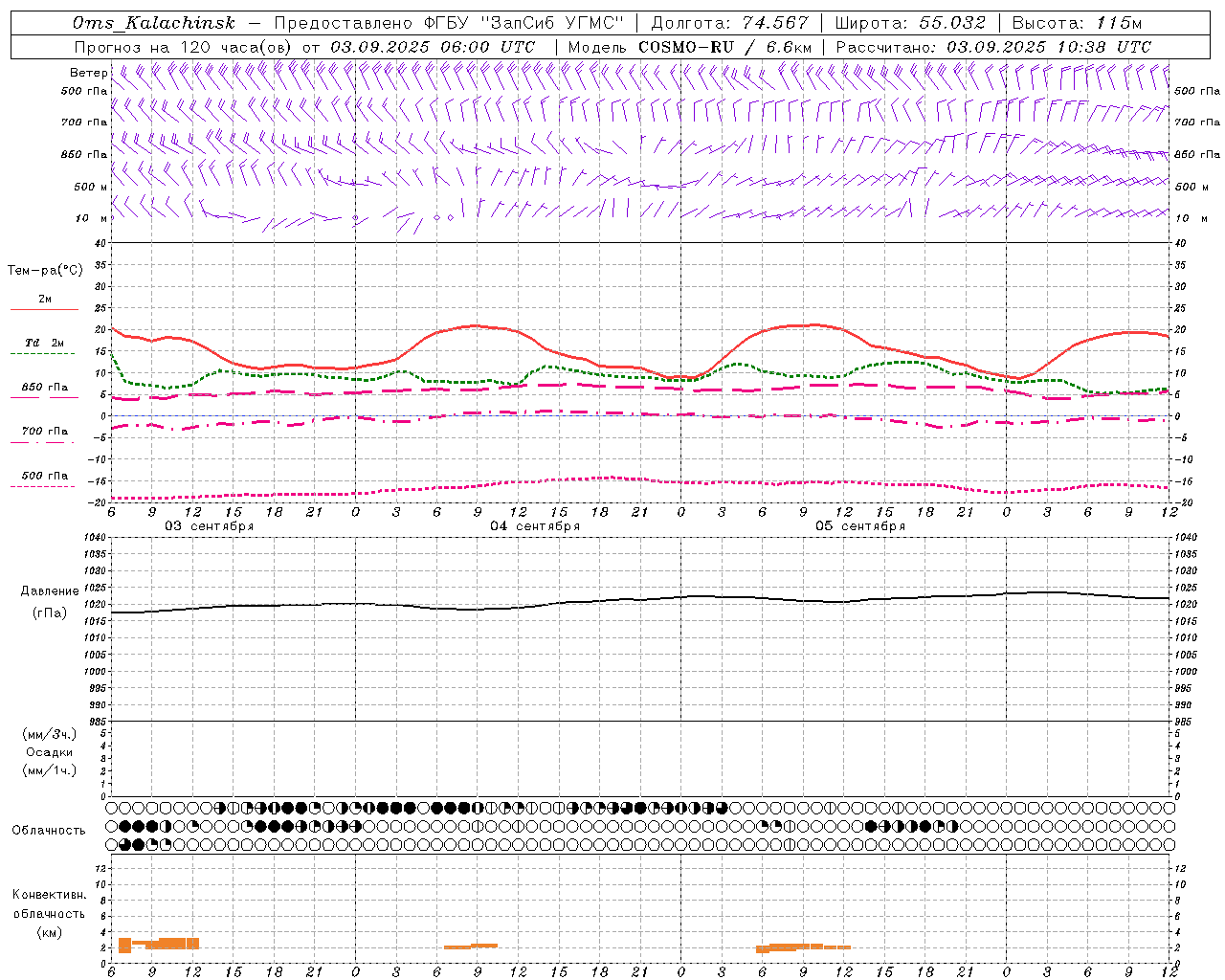Click the 'Модель COSMO-RU / 6.6км' model label
This screenshot has height=980, width=1225.
[x=690, y=47]
